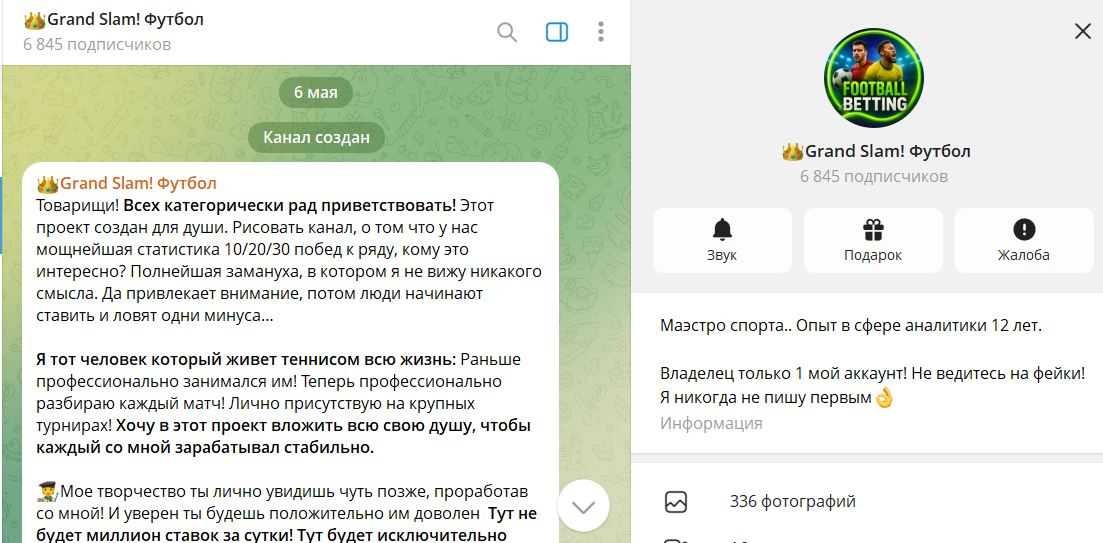Click the bold line about живет теннисом
The width and height of the screenshot is (1103, 543).
coord(246,360)
